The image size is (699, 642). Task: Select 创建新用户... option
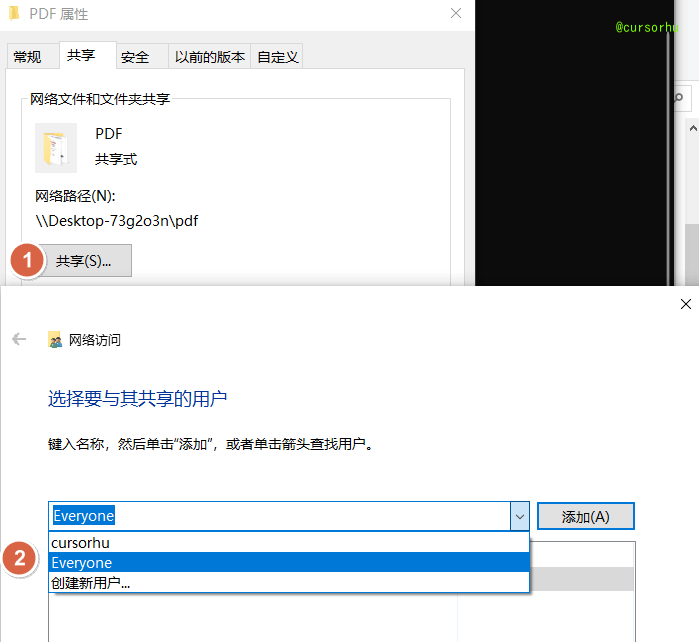tap(288, 582)
